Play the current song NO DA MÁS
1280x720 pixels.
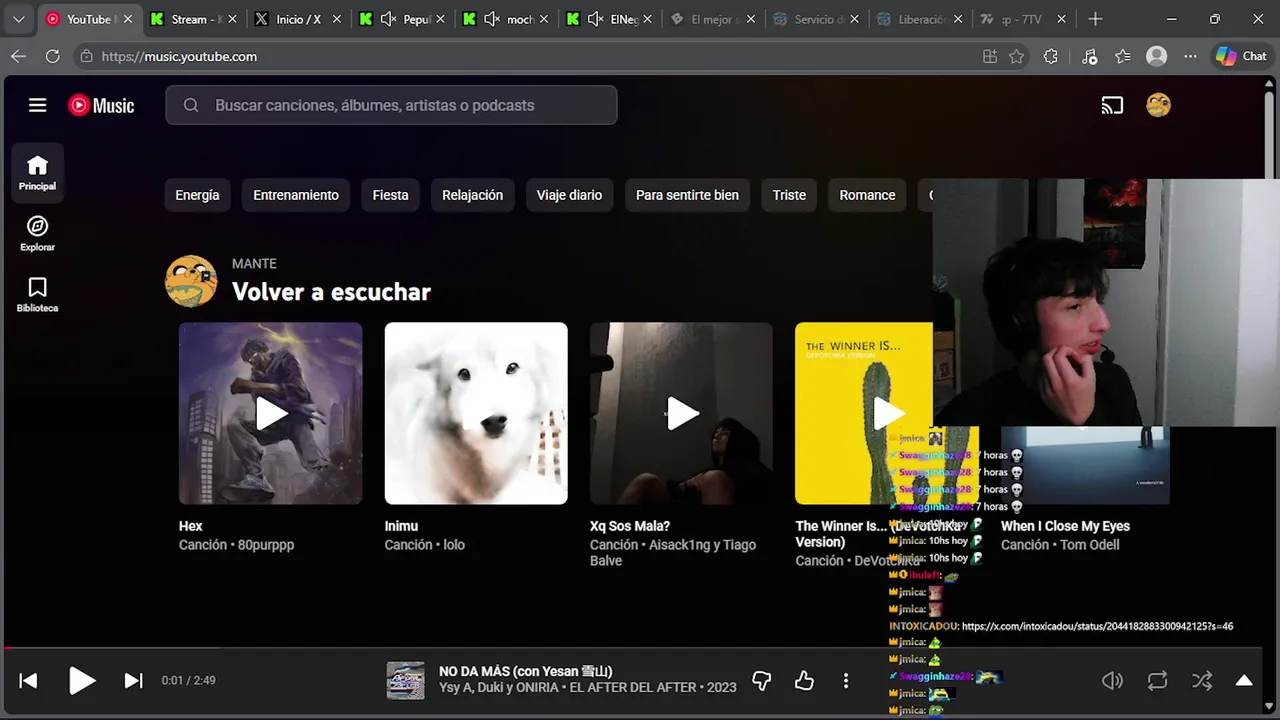tap(82, 681)
